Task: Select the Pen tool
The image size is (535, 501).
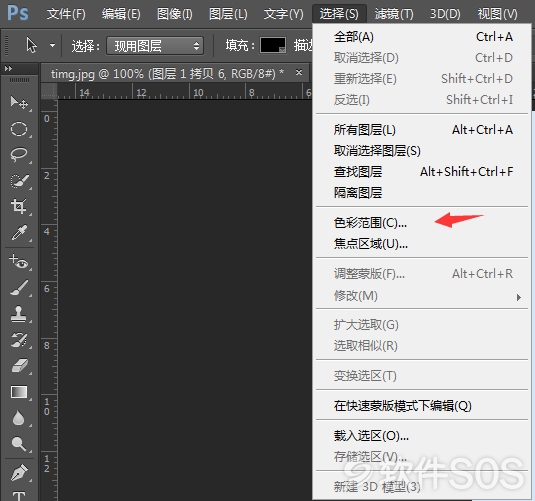Action: pos(19,473)
